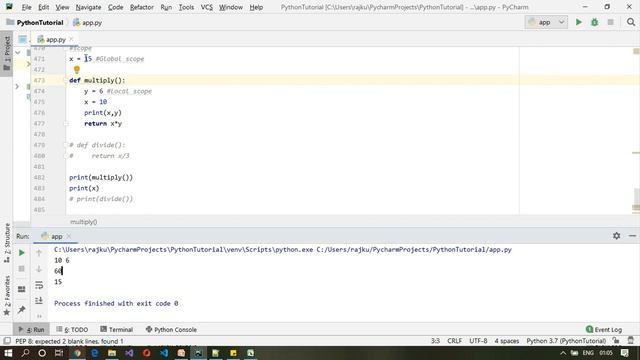Show more Run panel actions double-arrow
The width and height of the screenshot is (640, 360).
click(x=39, y=316)
